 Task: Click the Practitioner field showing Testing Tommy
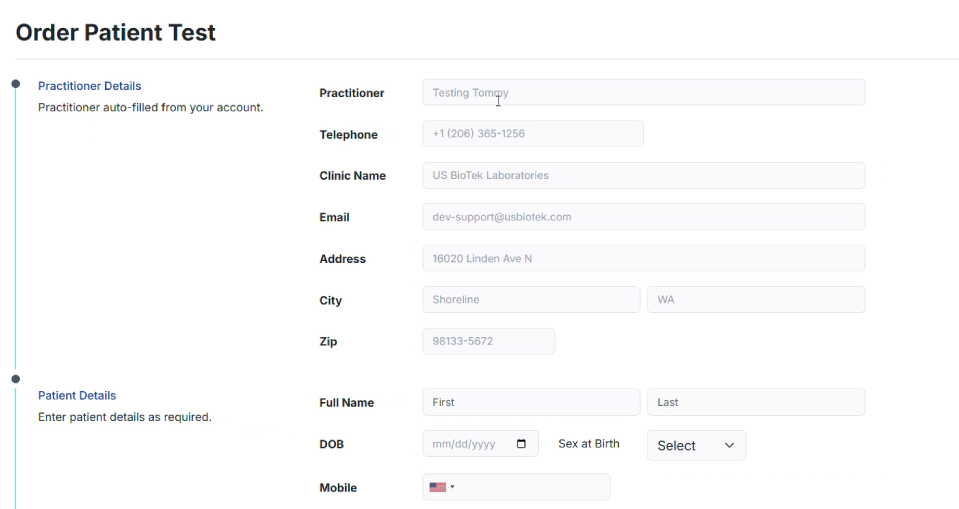coord(643,92)
